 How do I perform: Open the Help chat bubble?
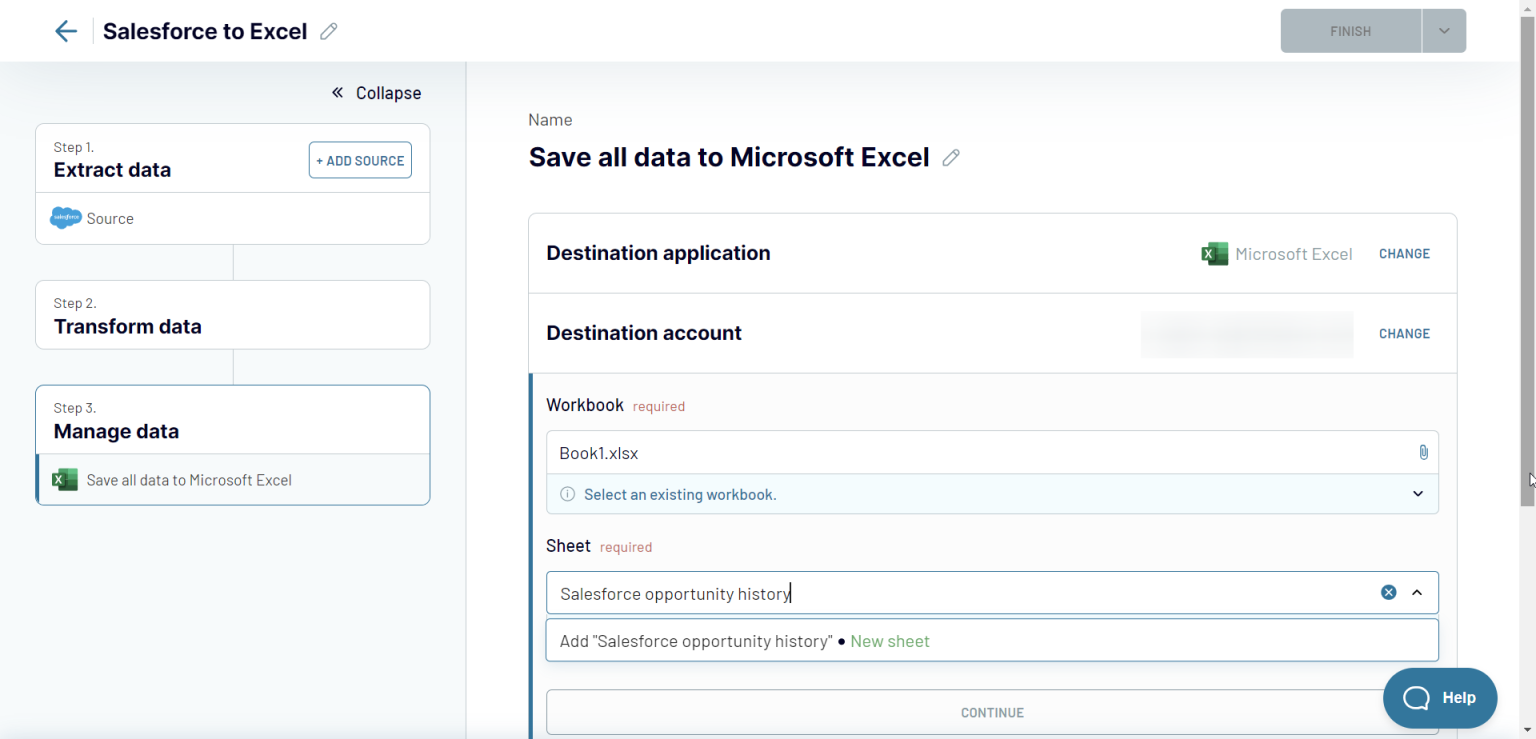coord(1440,697)
